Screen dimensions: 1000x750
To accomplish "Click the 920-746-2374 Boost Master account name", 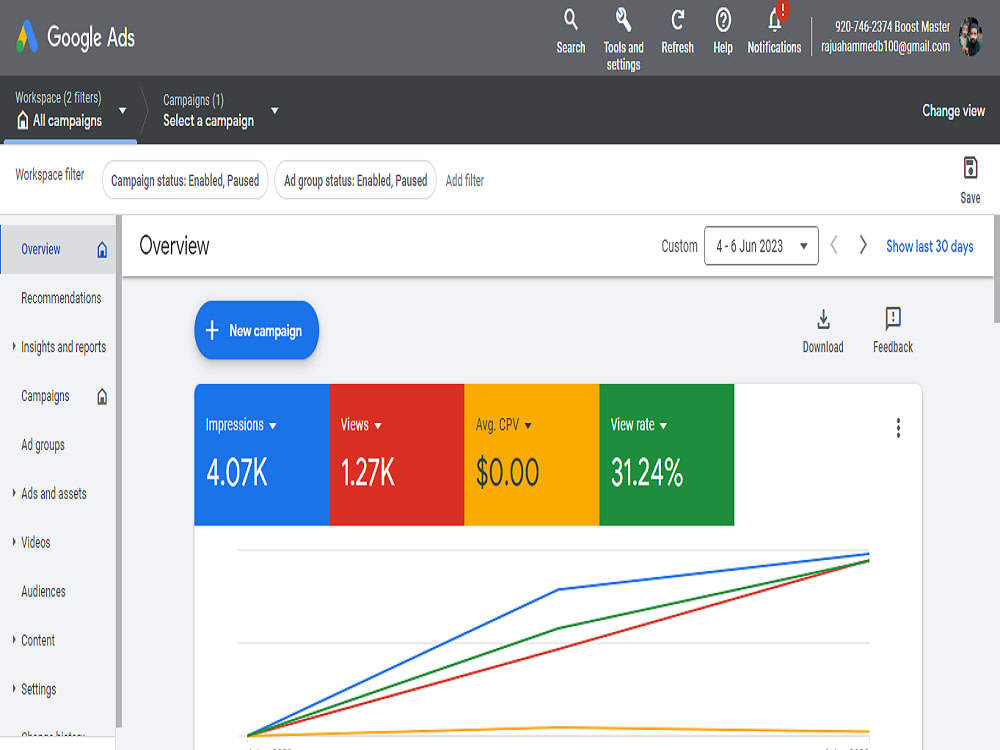I will click(892, 27).
